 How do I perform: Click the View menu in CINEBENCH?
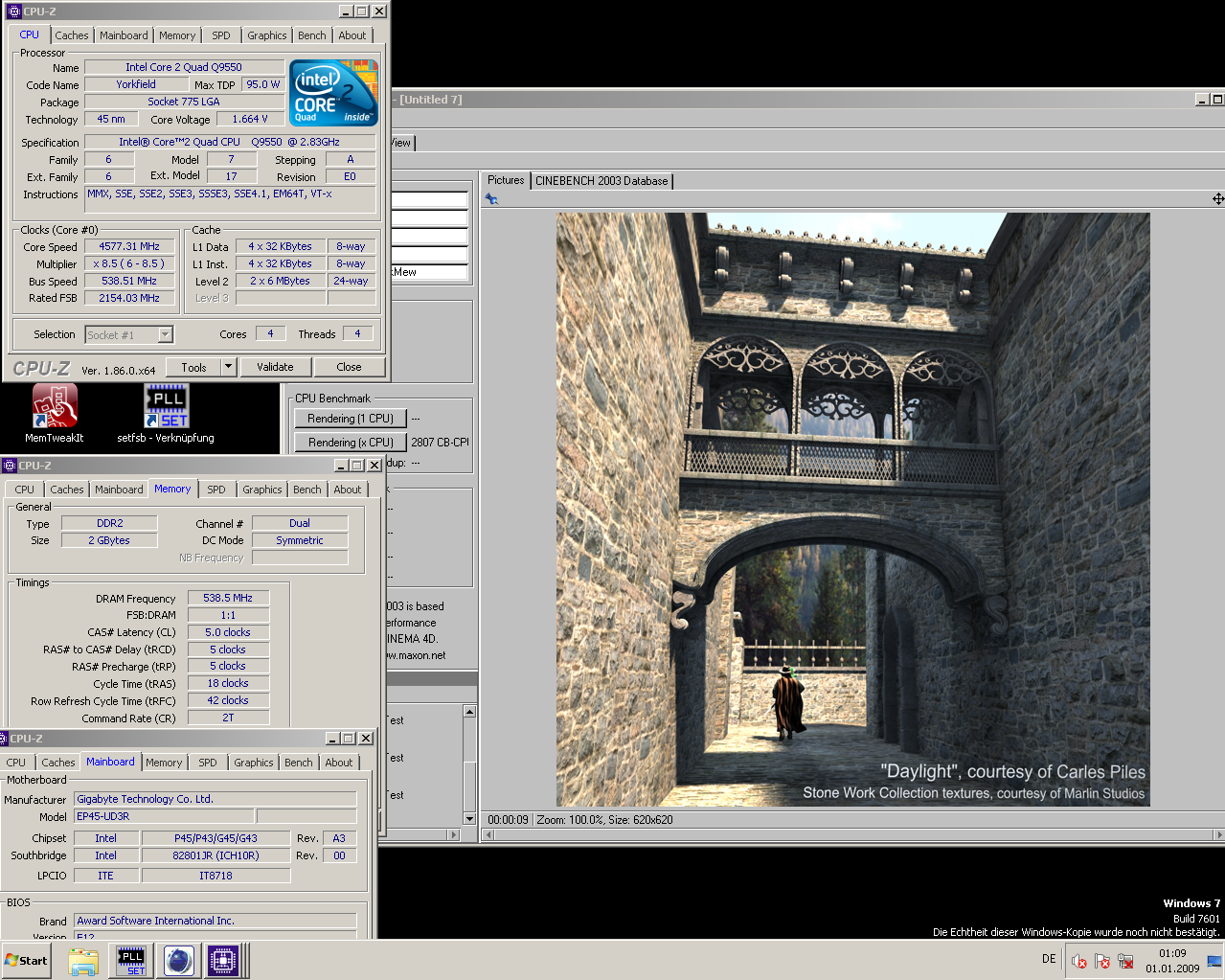400,143
